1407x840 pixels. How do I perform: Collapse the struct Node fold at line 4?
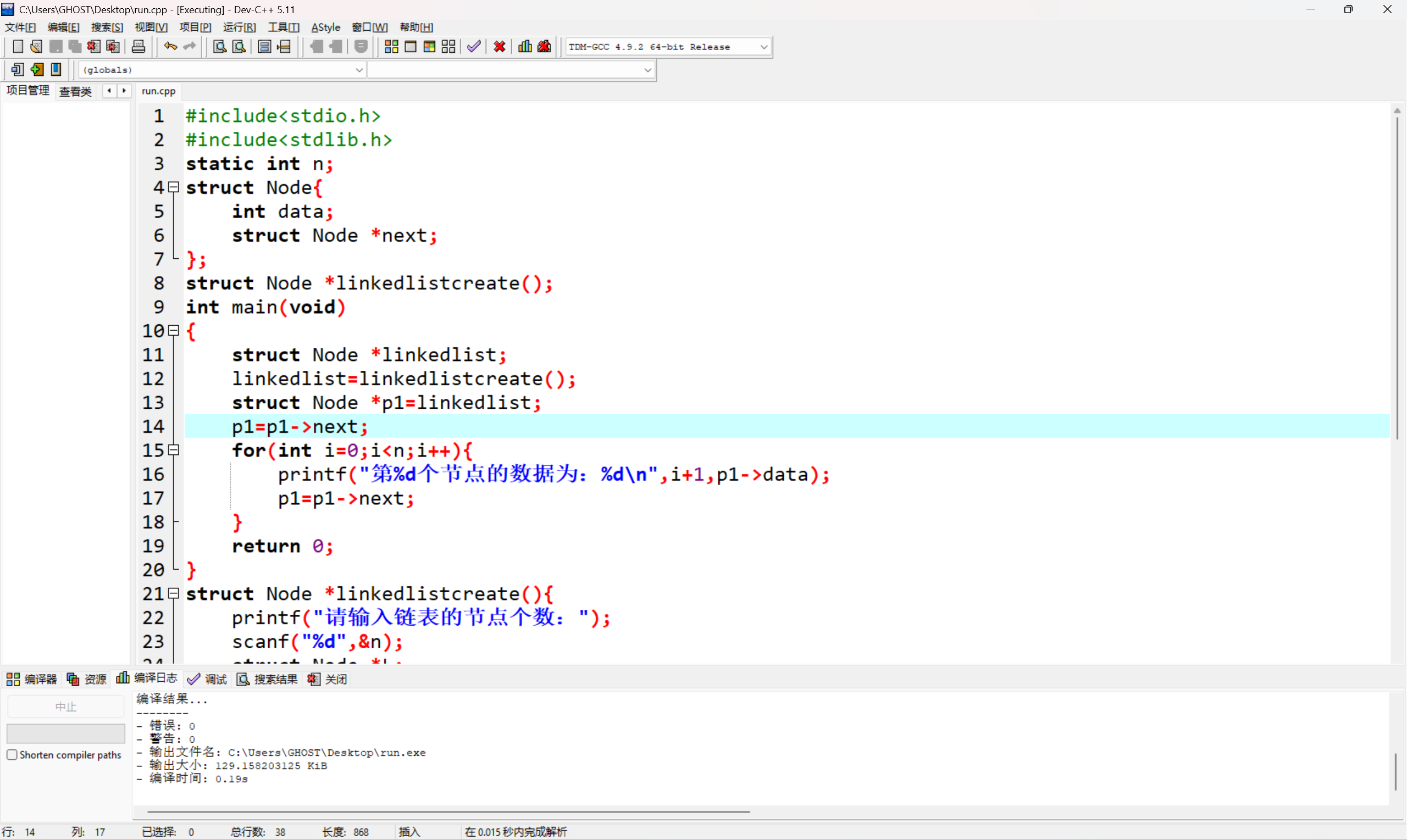(174, 187)
